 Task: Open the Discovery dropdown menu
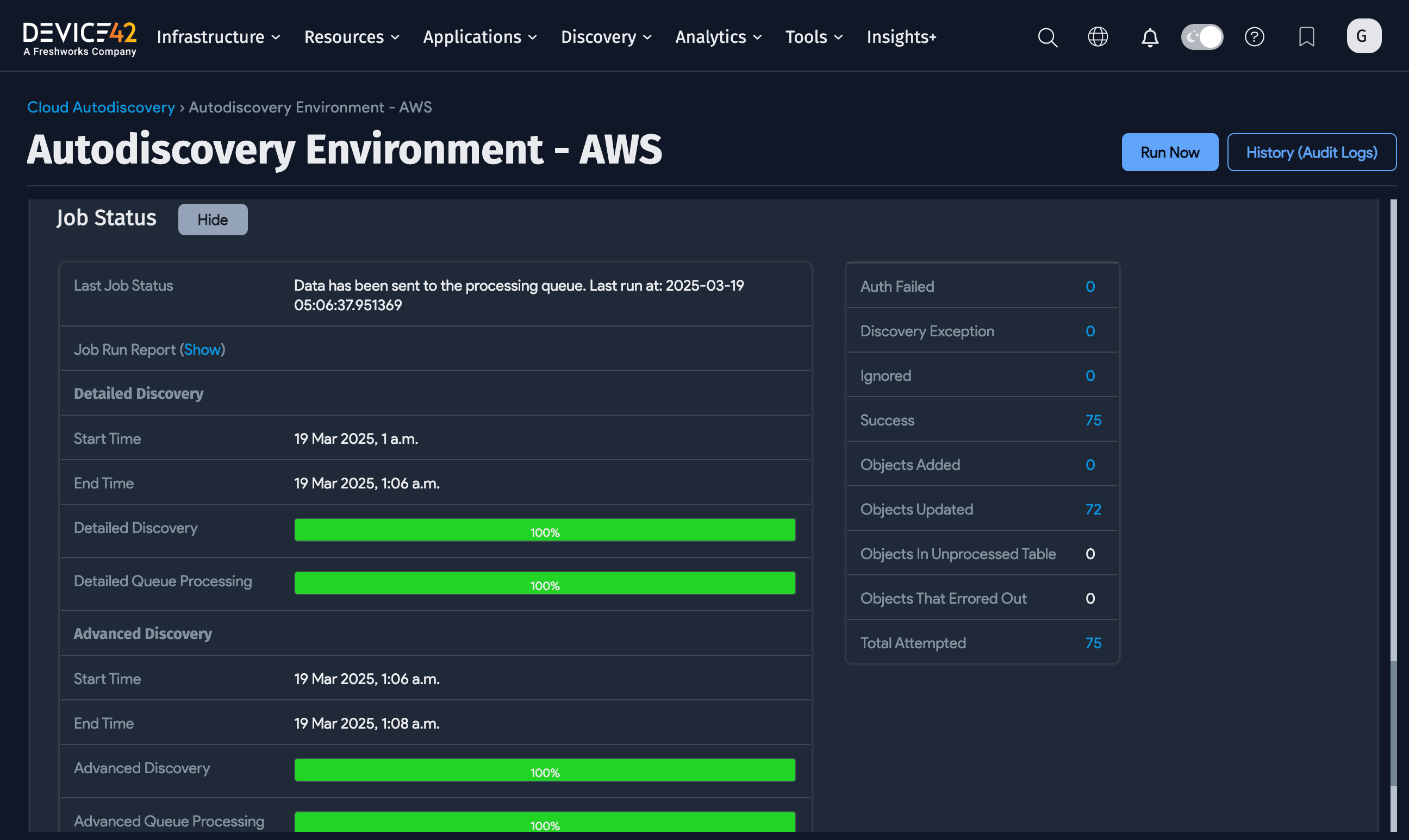(606, 37)
